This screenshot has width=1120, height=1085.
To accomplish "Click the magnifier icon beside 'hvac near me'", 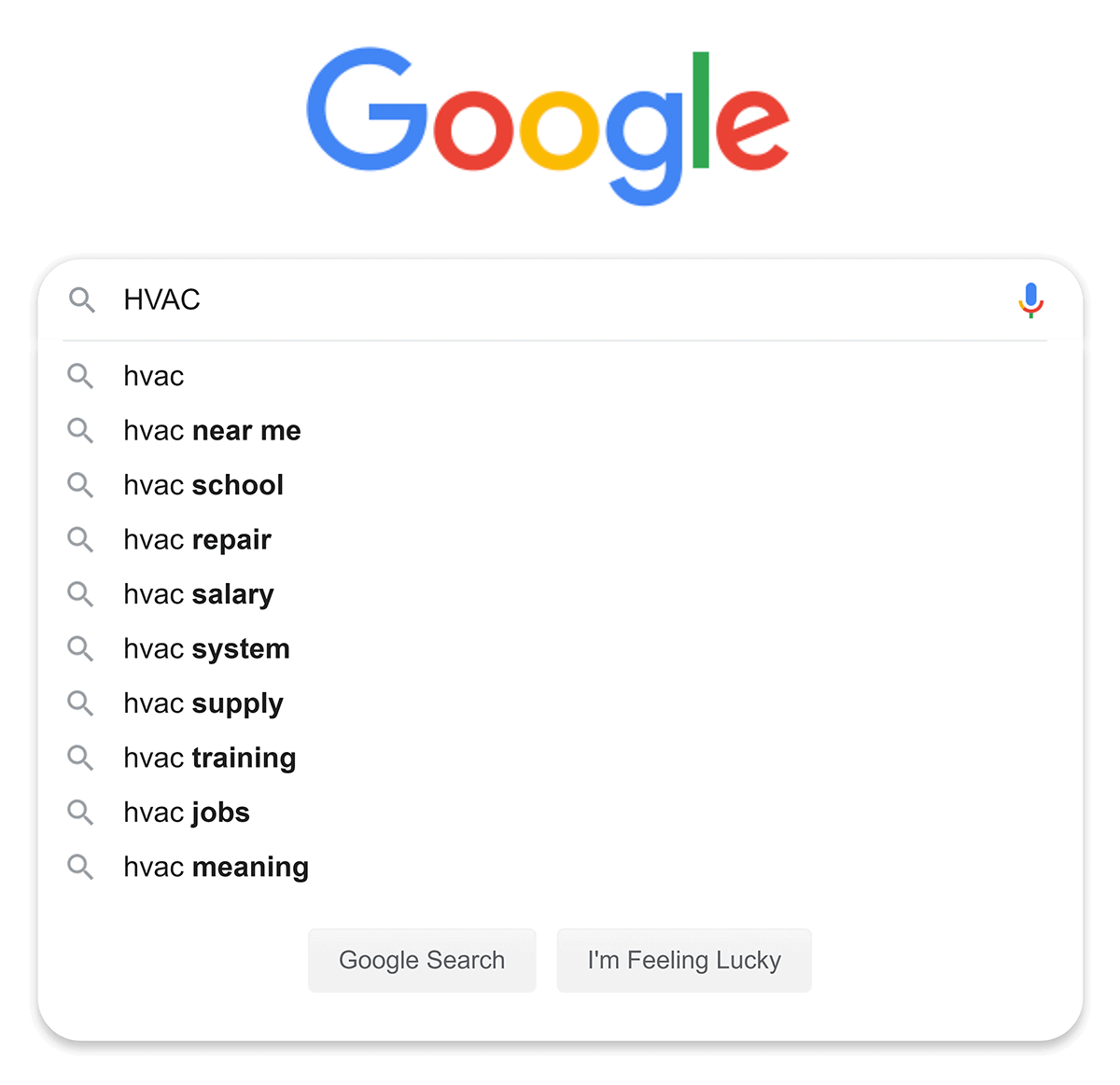I will point(81,431).
